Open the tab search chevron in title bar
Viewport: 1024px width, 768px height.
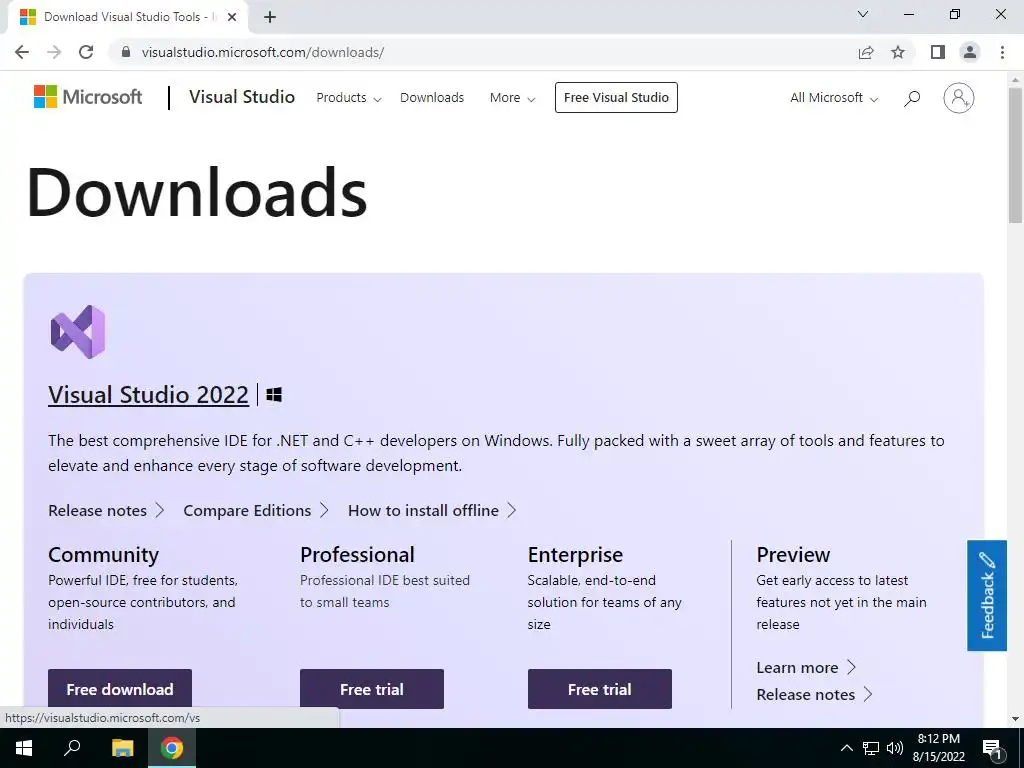pos(863,14)
